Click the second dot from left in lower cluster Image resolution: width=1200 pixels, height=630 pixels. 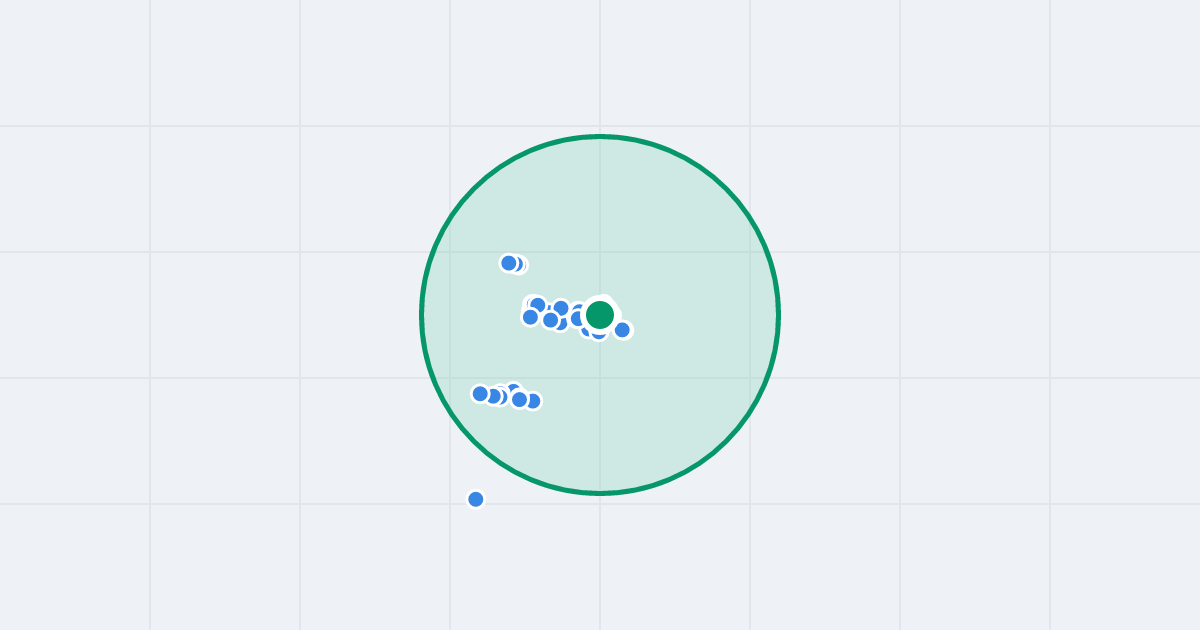click(x=493, y=396)
